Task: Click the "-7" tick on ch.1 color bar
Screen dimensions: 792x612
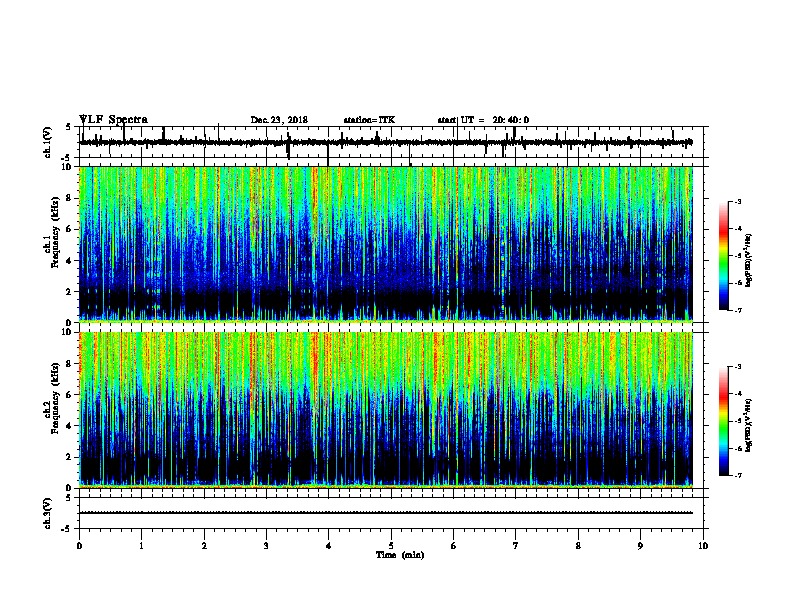Action: tap(737, 311)
